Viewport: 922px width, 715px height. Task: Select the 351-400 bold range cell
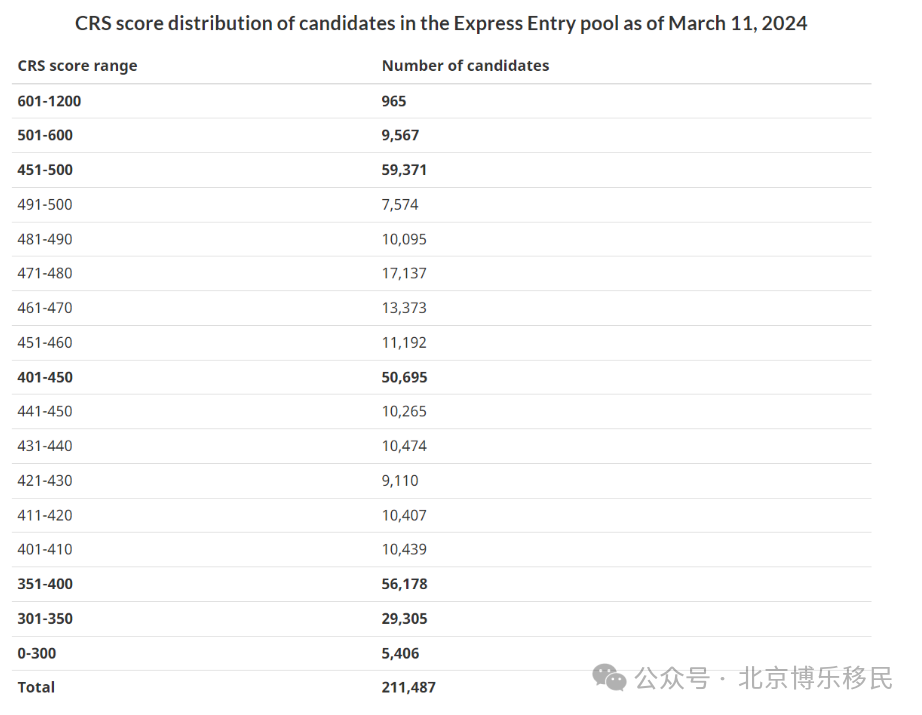coord(45,584)
